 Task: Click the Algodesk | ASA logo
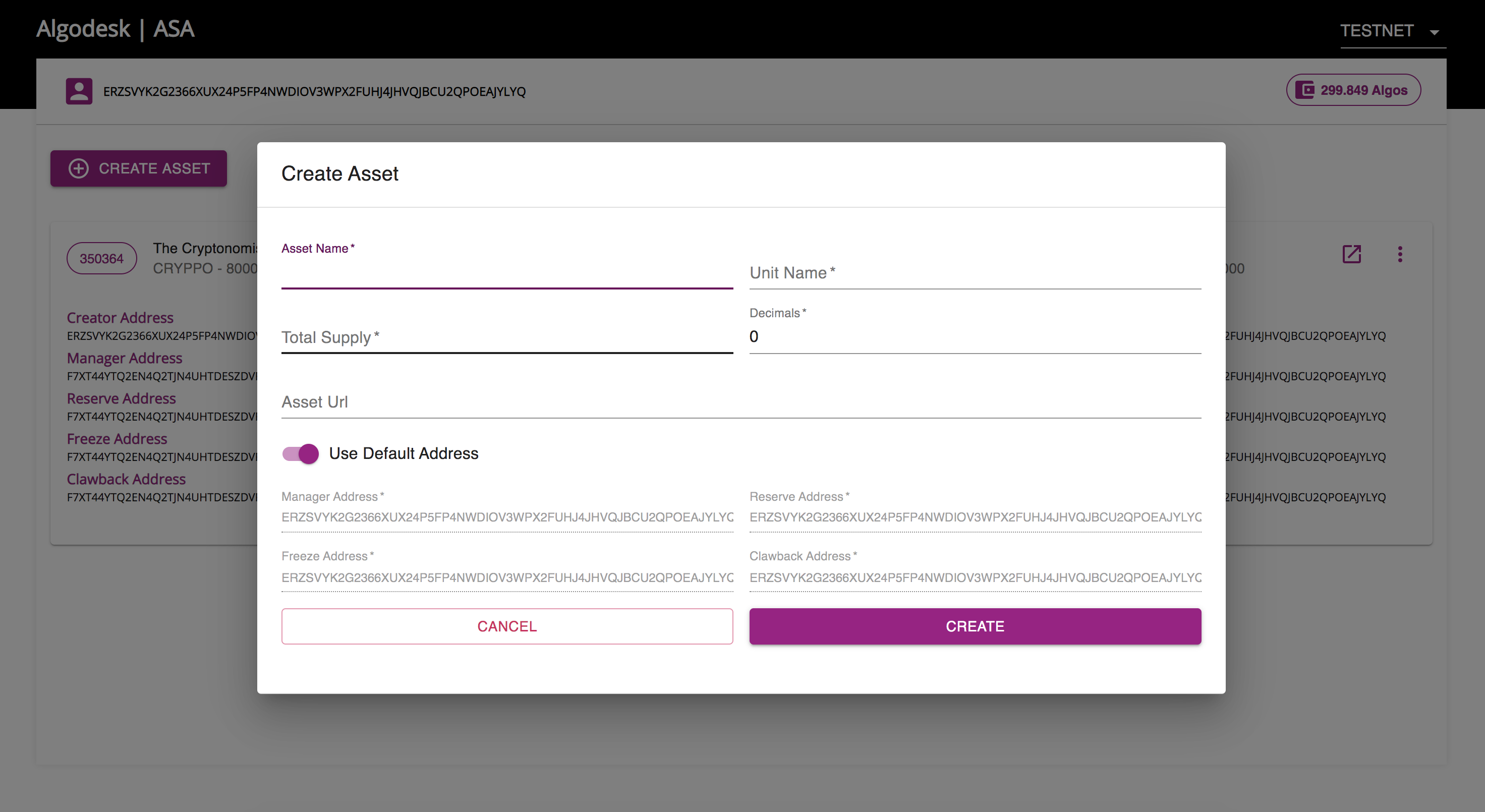(x=116, y=29)
